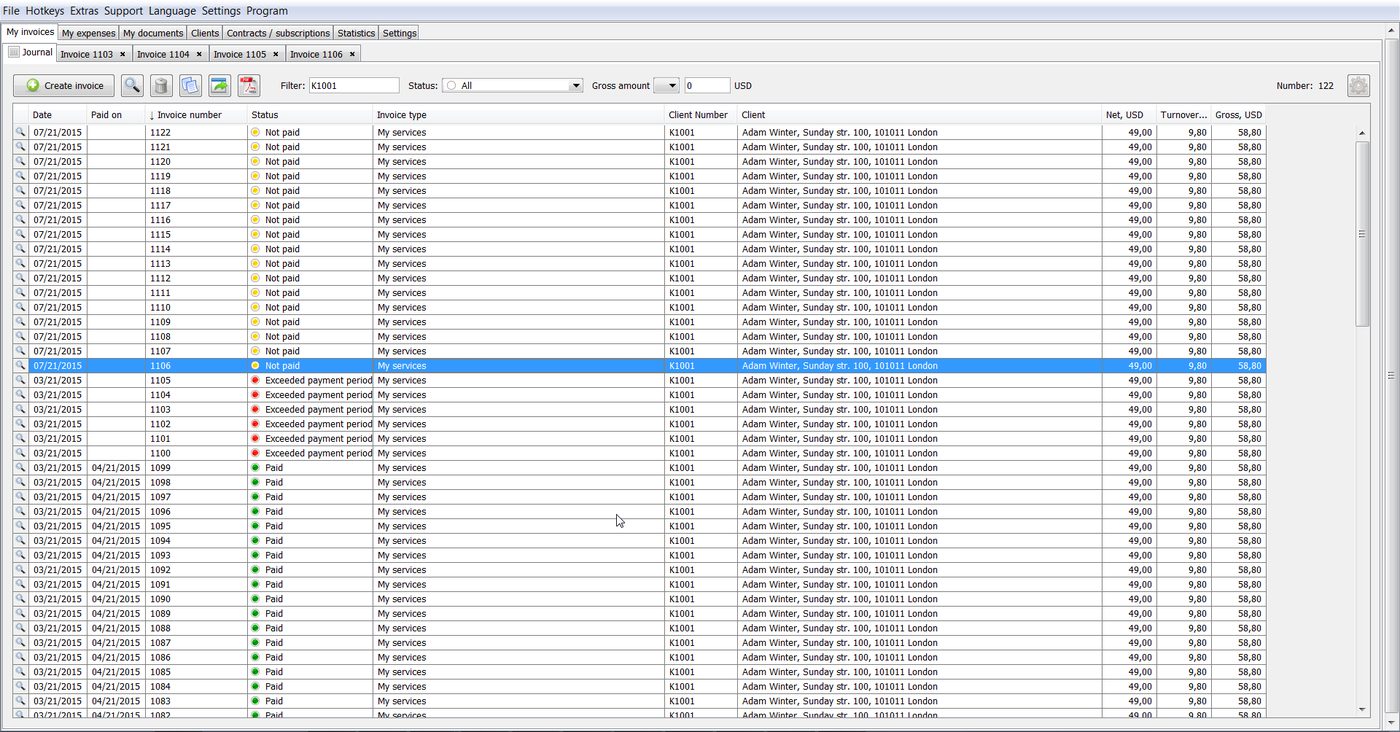This screenshot has height=732, width=1400.
Task: Click the trash can delete icon
Action: (161, 86)
